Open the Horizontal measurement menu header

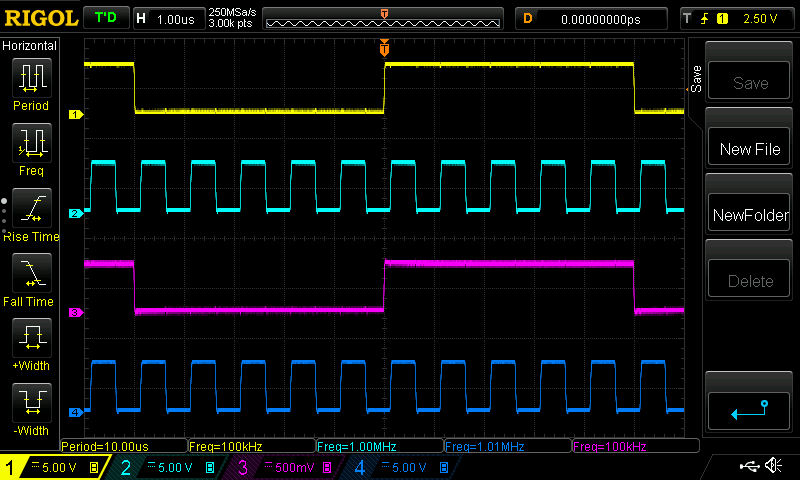30,46
